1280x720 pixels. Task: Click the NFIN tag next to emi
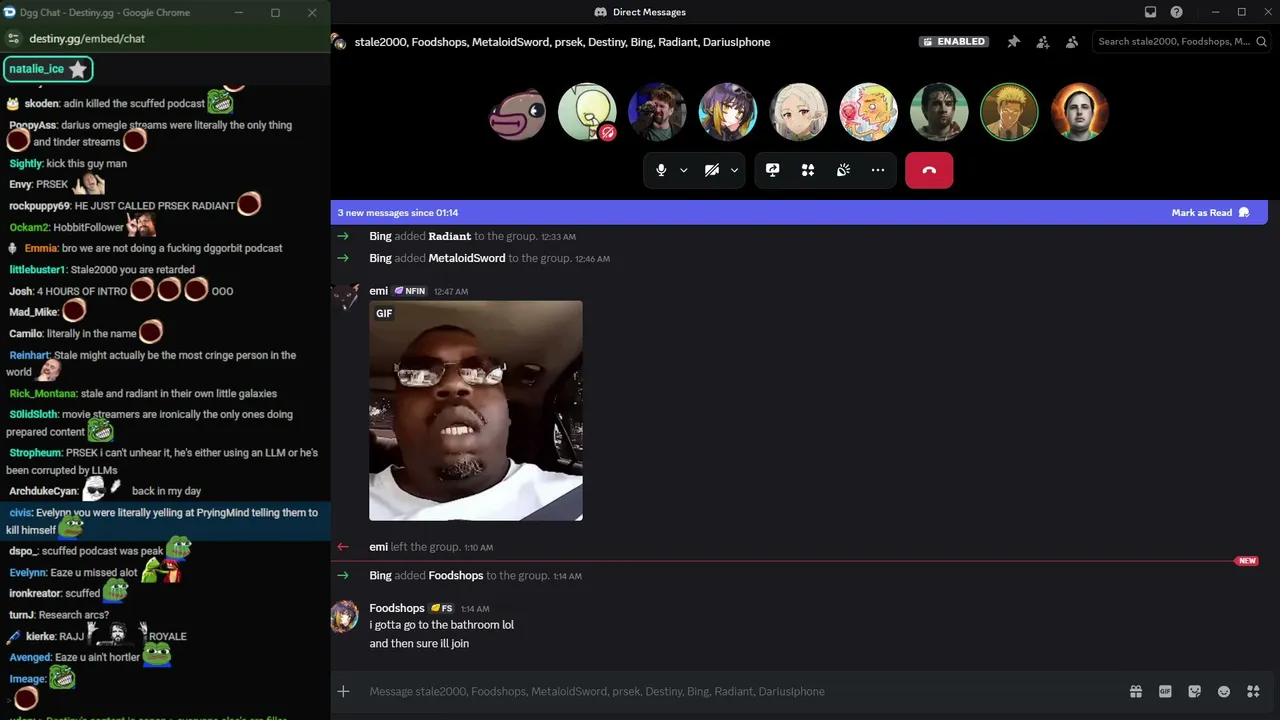point(410,291)
